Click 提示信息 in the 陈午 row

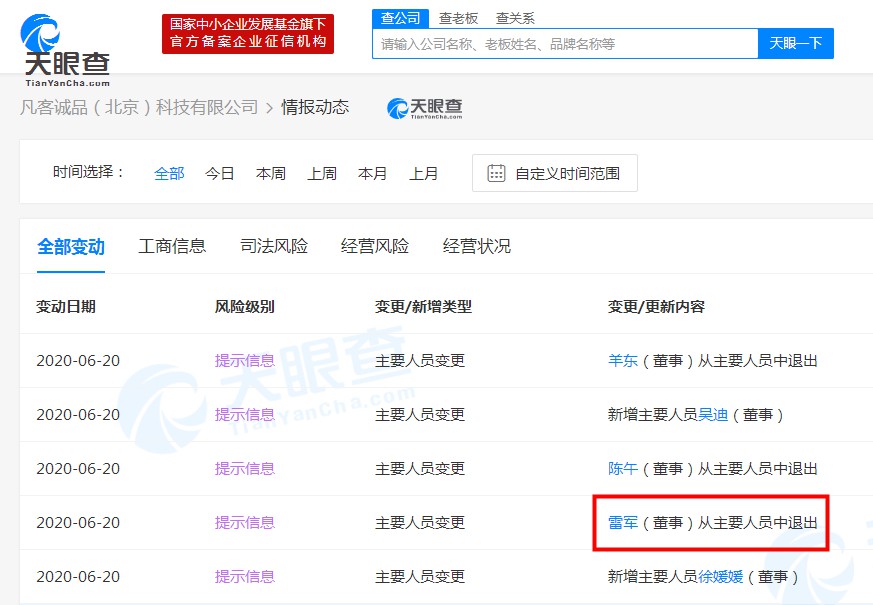244,469
